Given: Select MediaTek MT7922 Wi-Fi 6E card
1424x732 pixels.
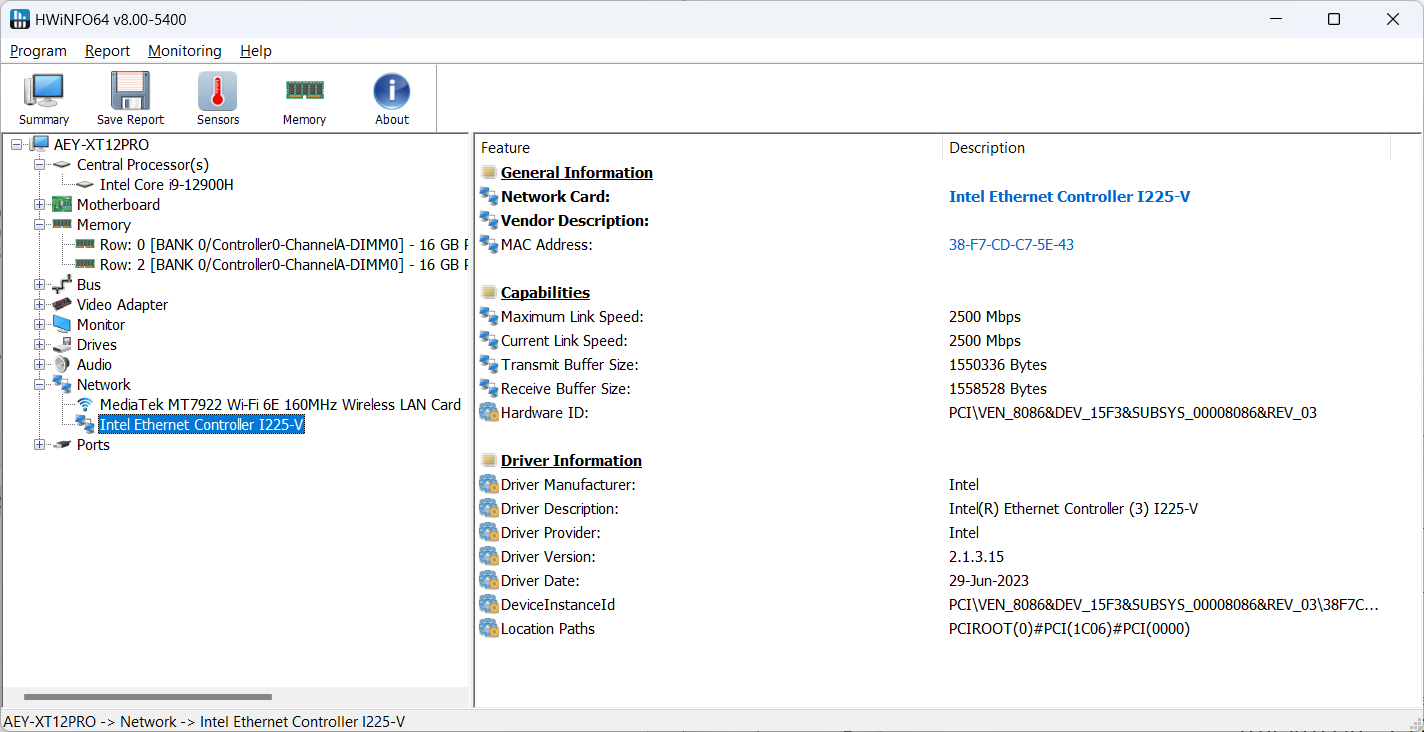Looking at the screenshot, I should click(x=280, y=405).
